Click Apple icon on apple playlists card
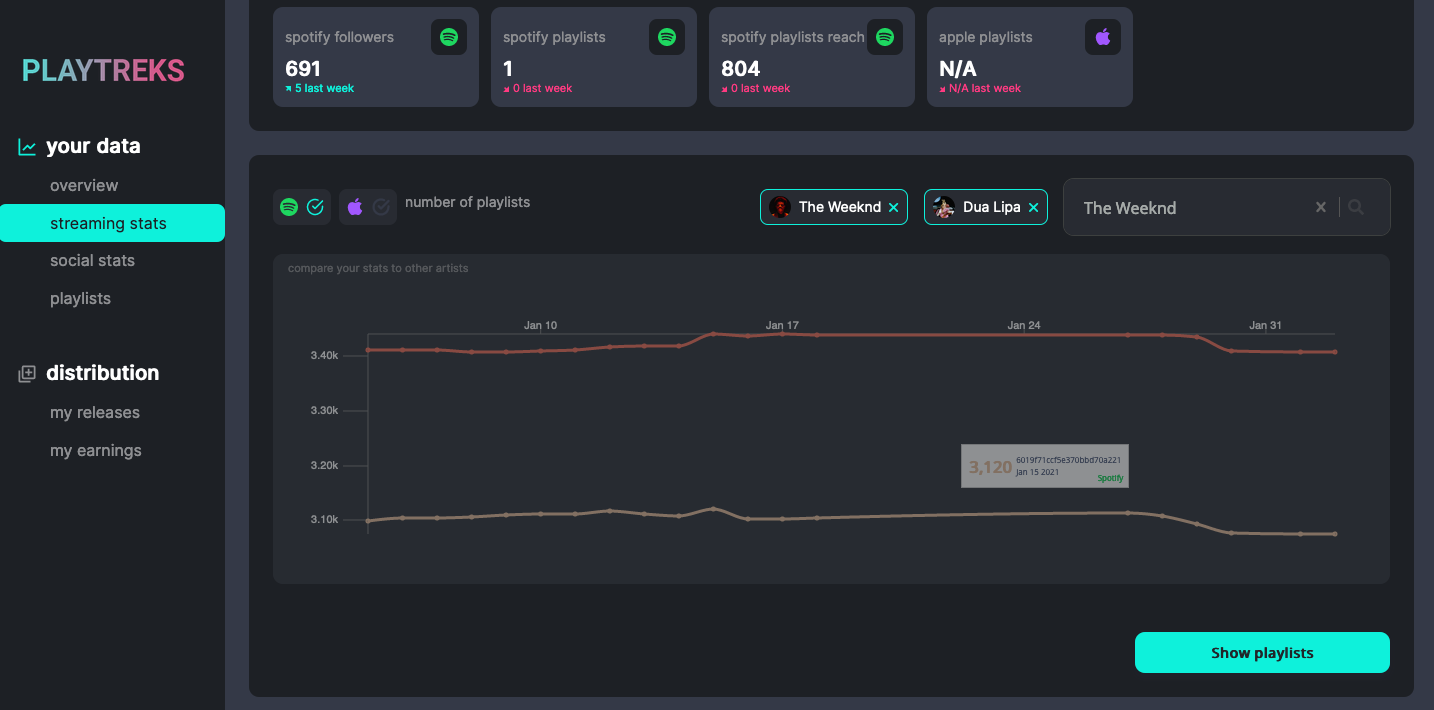The image size is (1434, 710). pos(1102,37)
